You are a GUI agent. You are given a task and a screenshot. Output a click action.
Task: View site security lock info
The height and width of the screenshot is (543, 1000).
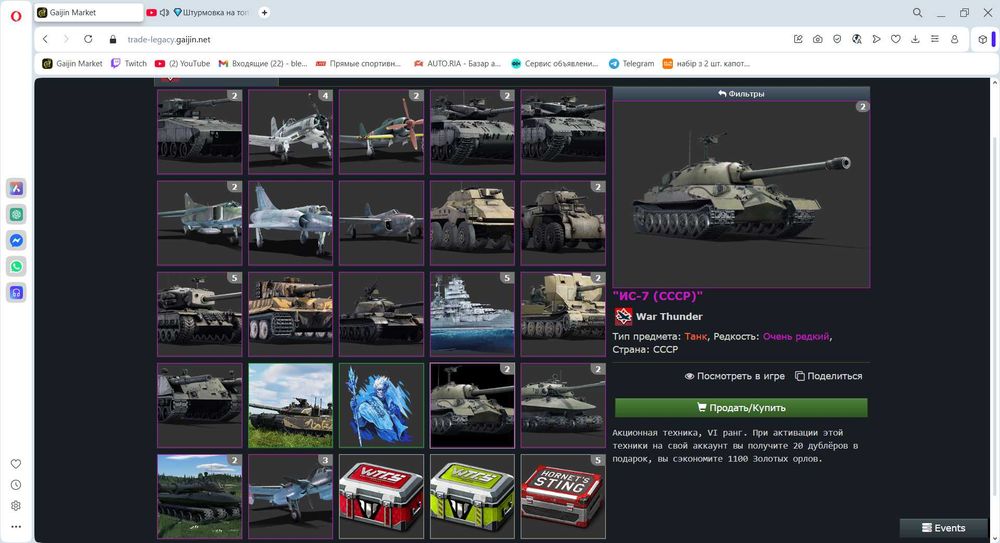point(113,40)
